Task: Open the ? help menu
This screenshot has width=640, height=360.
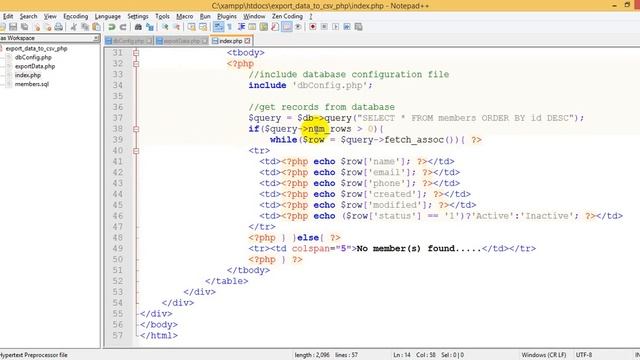Action: pos(311,16)
